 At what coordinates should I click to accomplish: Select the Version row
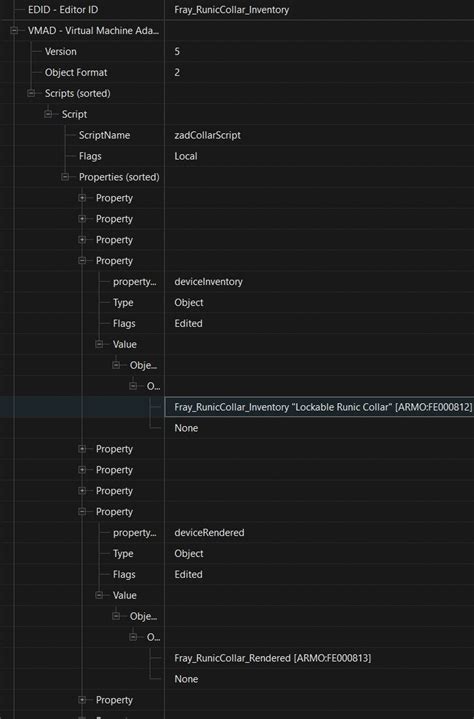(237, 51)
